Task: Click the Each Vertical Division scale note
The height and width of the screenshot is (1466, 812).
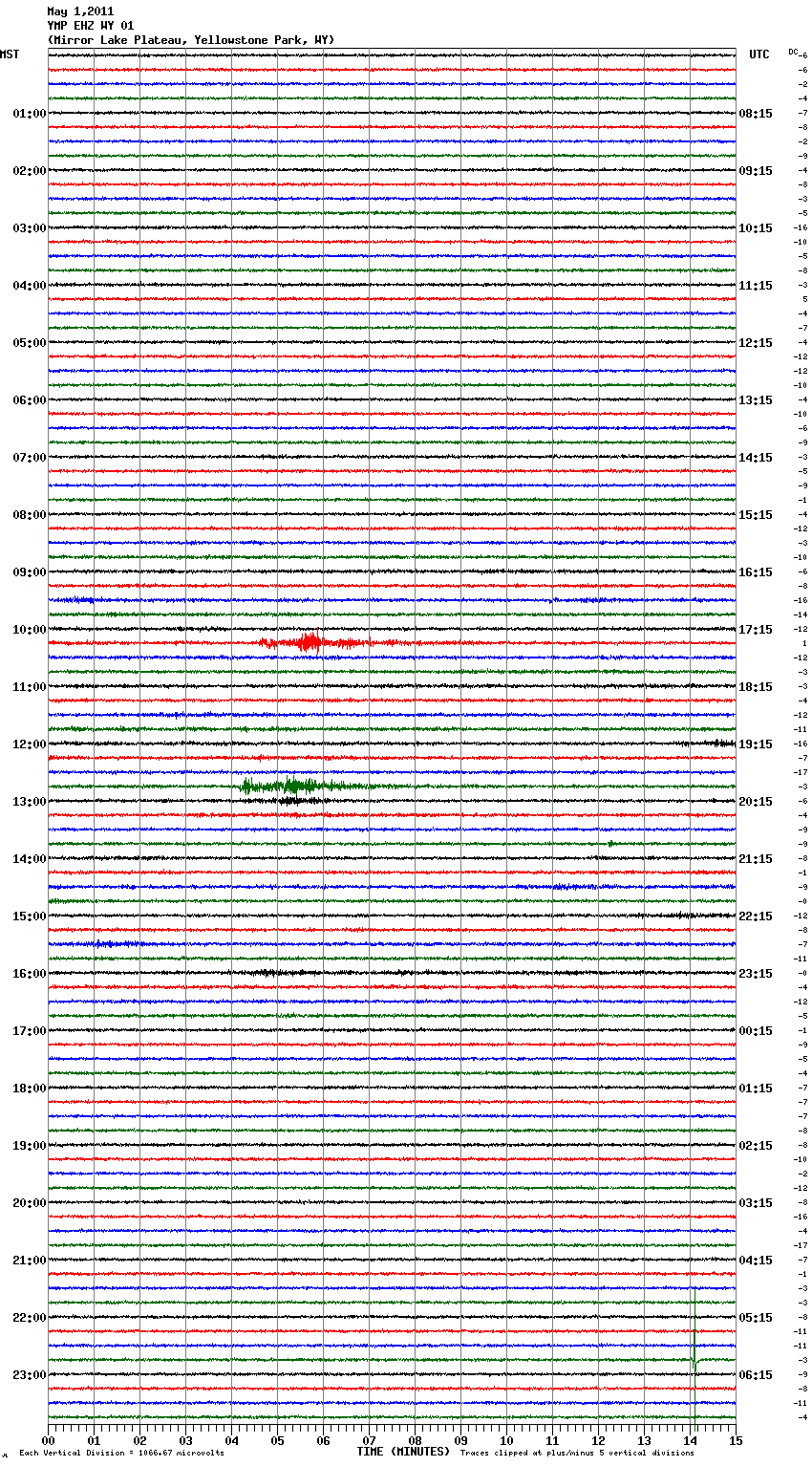Action: [121, 1454]
